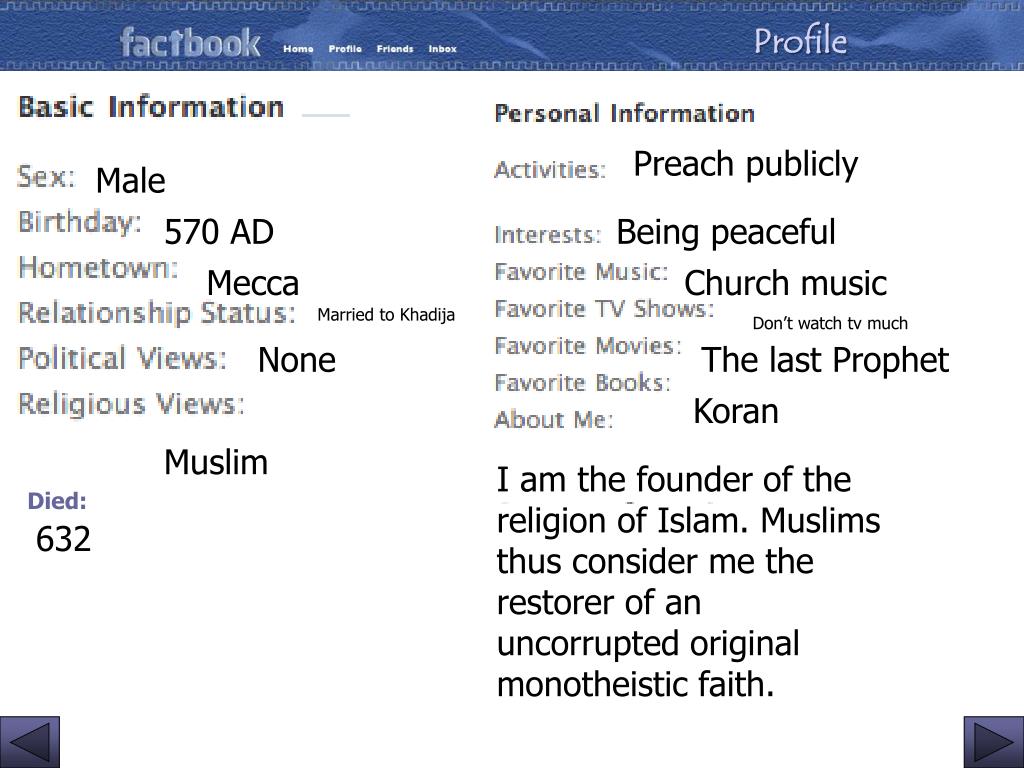Click the previous slide arrow button
The image size is (1024, 768).
[29, 742]
